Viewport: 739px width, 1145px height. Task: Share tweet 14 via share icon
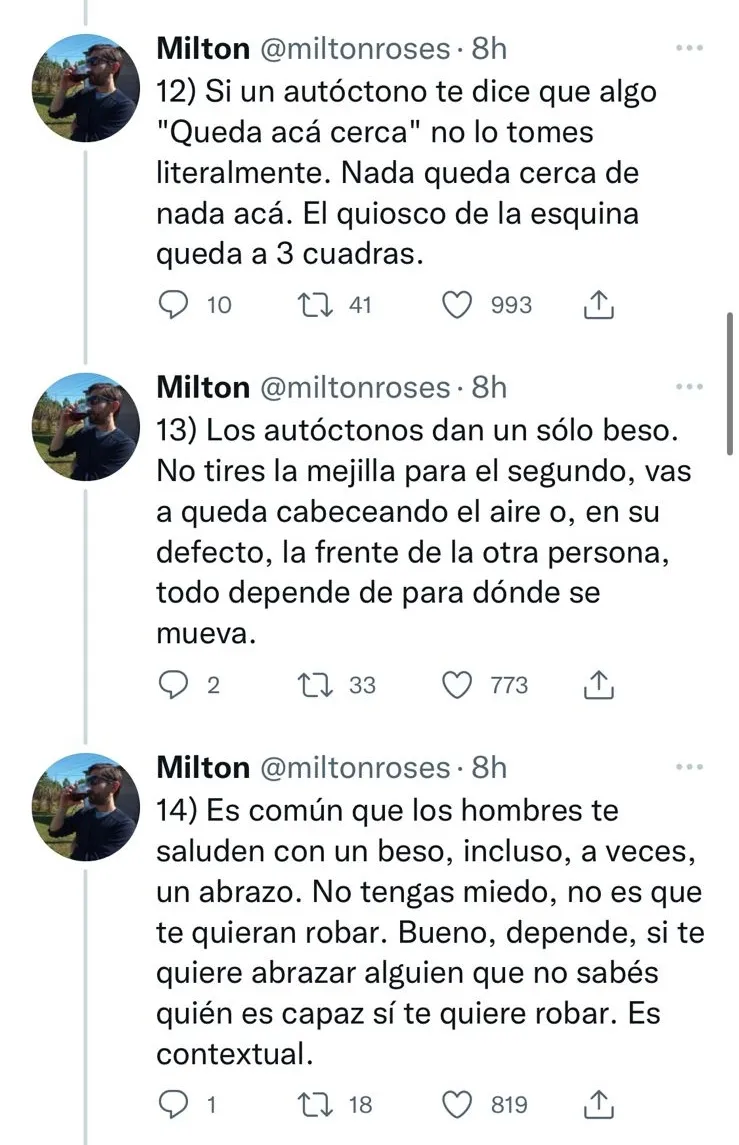click(597, 1103)
